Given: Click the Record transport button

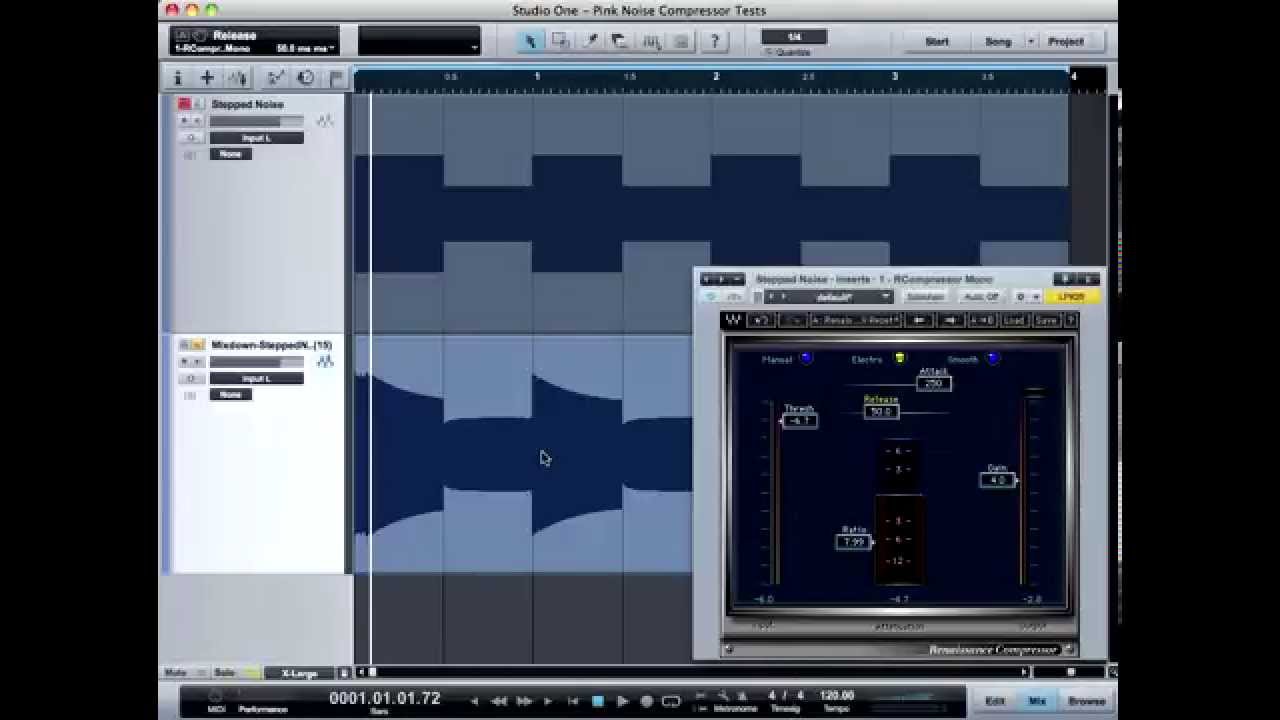Looking at the screenshot, I should [647, 701].
